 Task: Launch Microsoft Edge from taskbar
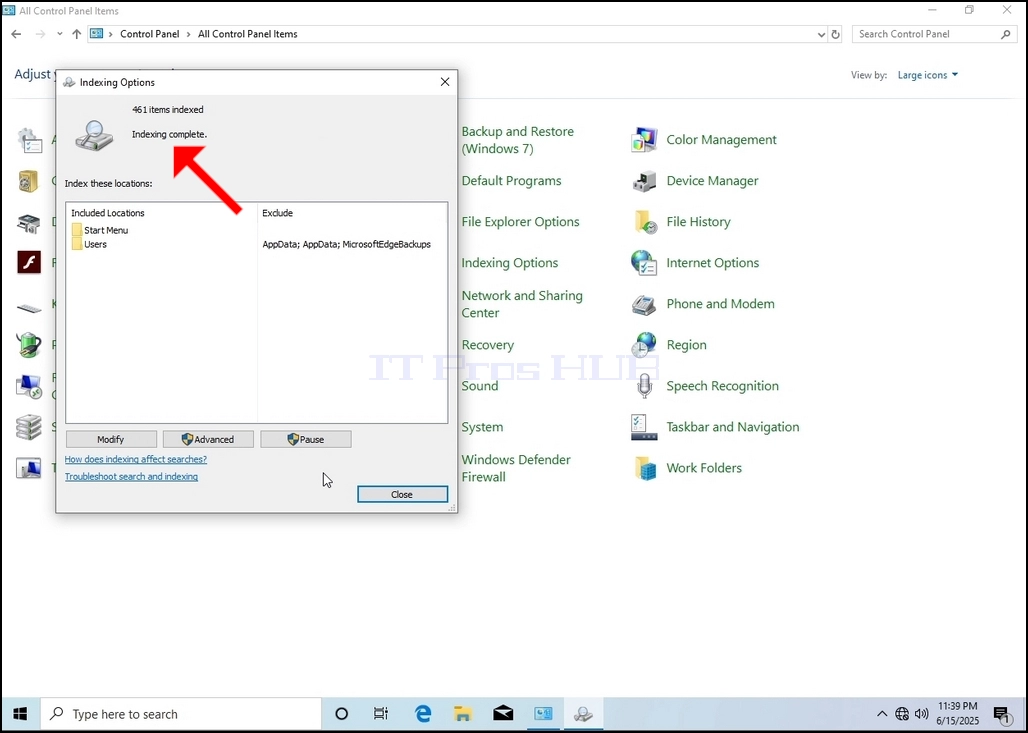click(x=423, y=714)
